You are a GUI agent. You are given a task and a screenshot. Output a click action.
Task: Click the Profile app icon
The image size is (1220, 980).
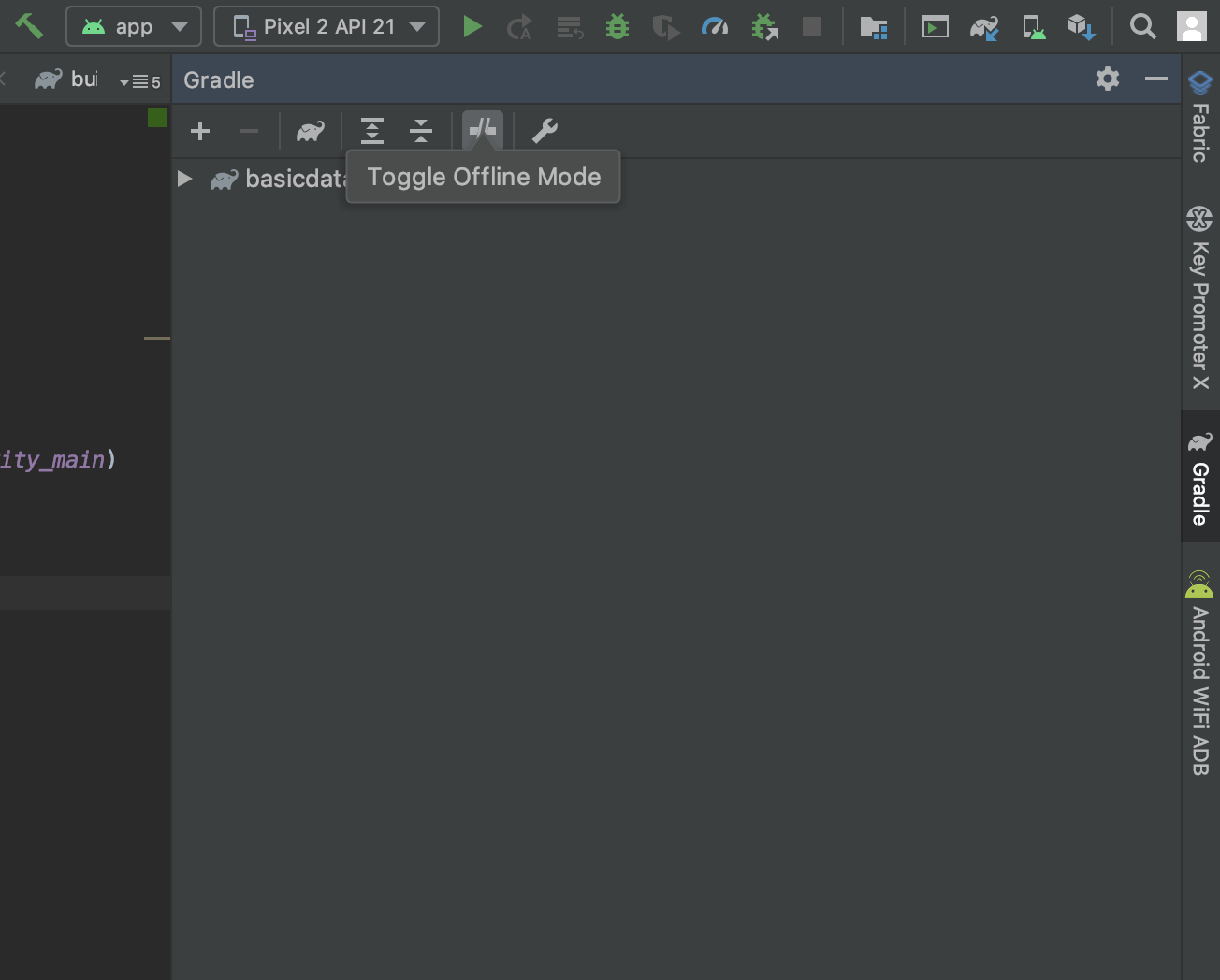pos(715,26)
